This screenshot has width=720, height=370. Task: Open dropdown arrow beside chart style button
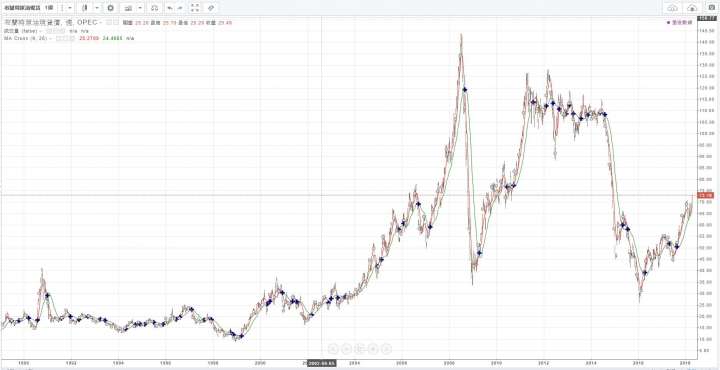pyautogui.click(x=96, y=8)
